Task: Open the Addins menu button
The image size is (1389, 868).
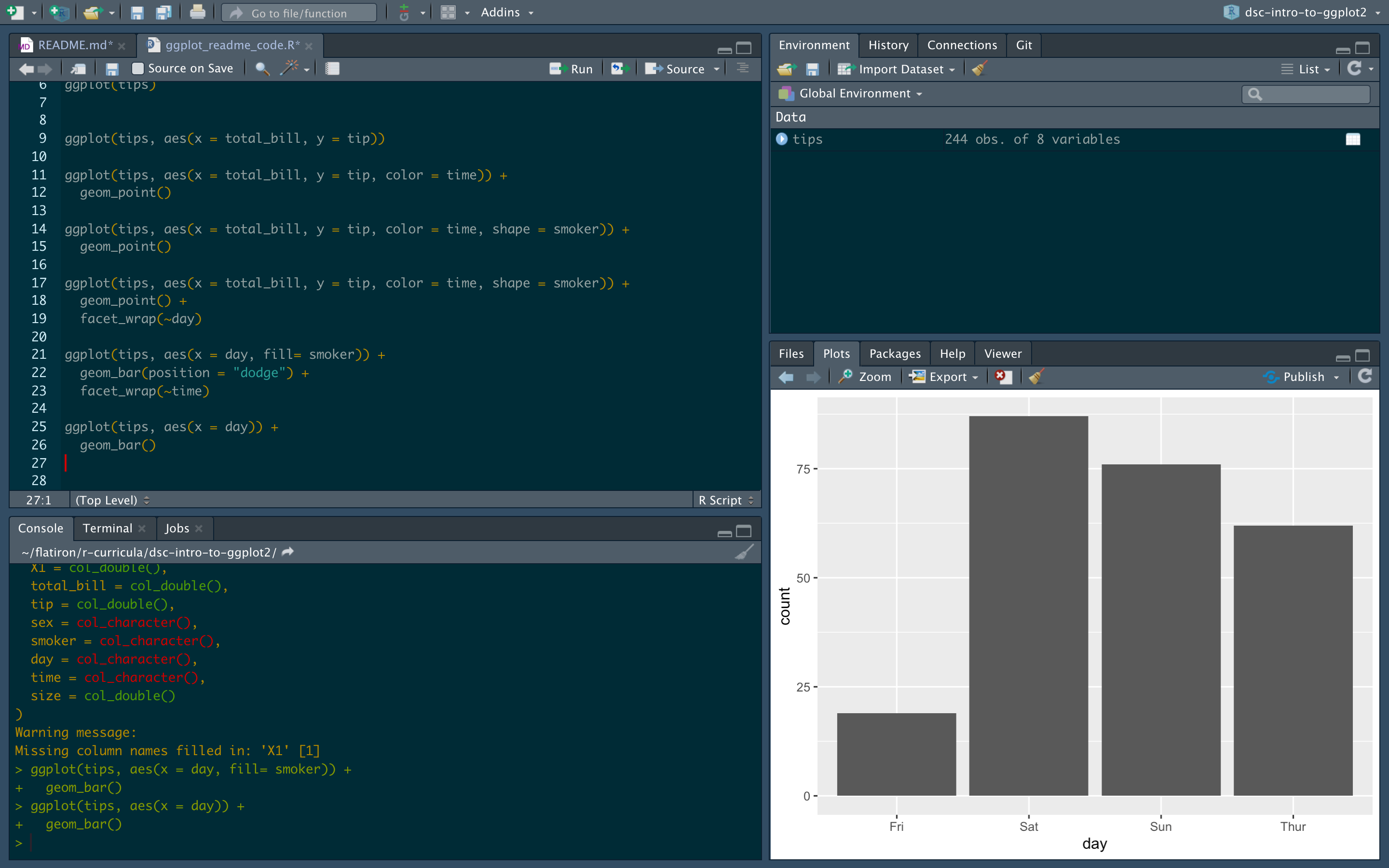Action: [x=506, y=12]
